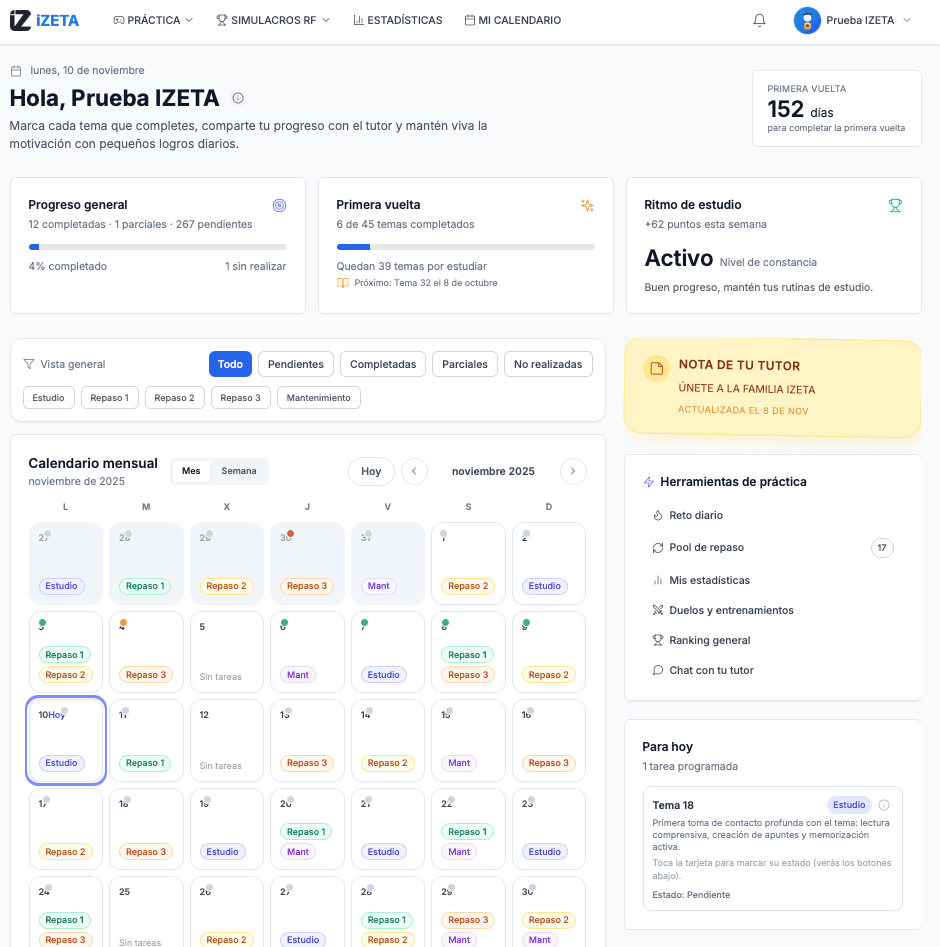Open the notification bell
940x947 pixels.
tap(759, 20)
